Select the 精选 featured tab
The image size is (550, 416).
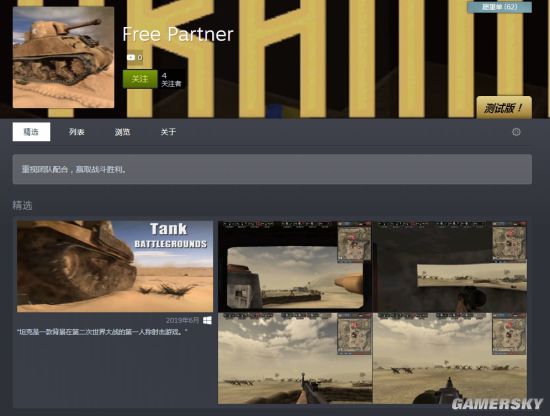coord(31,132)
